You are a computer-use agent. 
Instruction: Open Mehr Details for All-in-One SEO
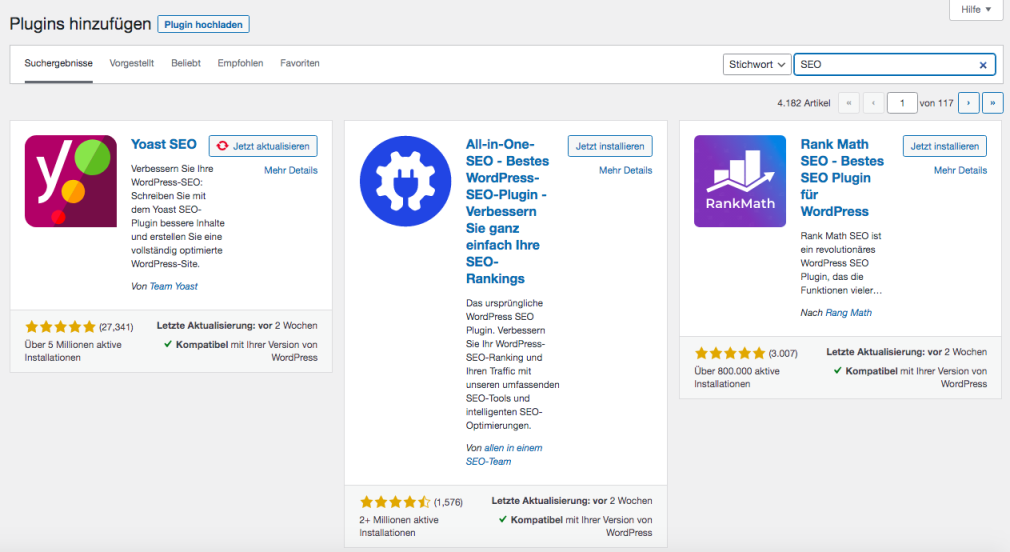[x=625, y=170]
